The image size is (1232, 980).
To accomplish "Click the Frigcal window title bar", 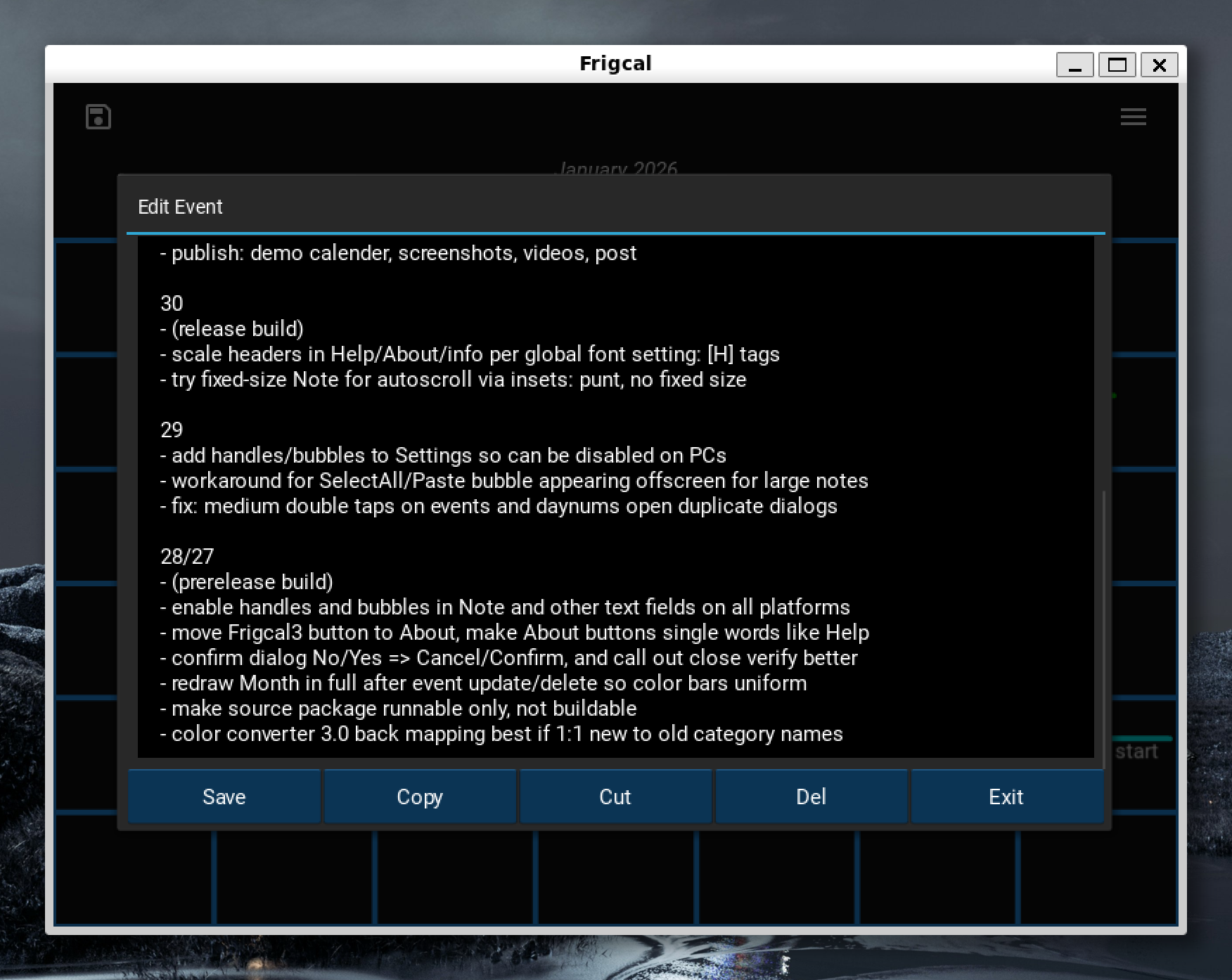I will [615, 64].
